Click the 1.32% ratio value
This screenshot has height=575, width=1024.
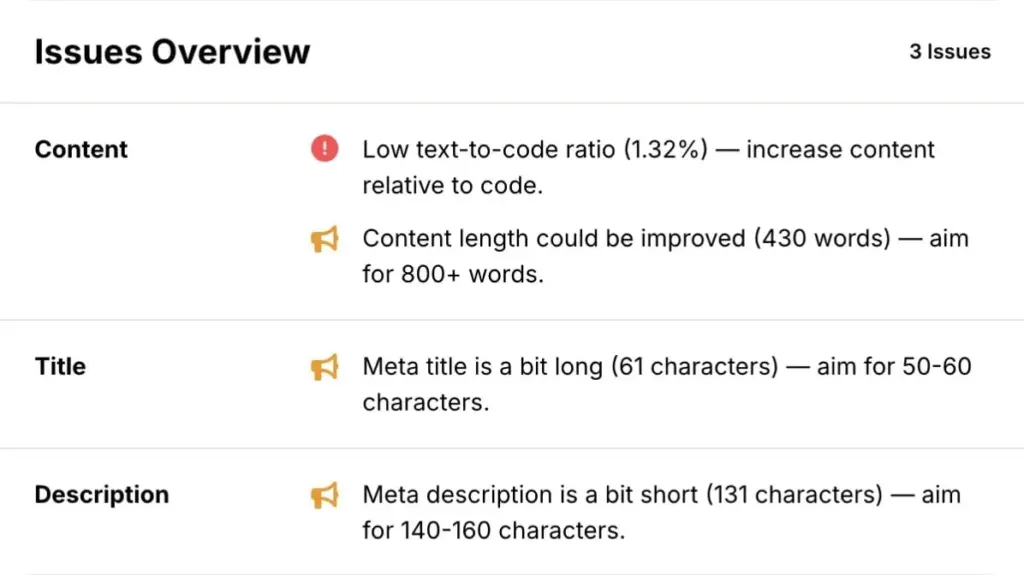click(667, 150)
